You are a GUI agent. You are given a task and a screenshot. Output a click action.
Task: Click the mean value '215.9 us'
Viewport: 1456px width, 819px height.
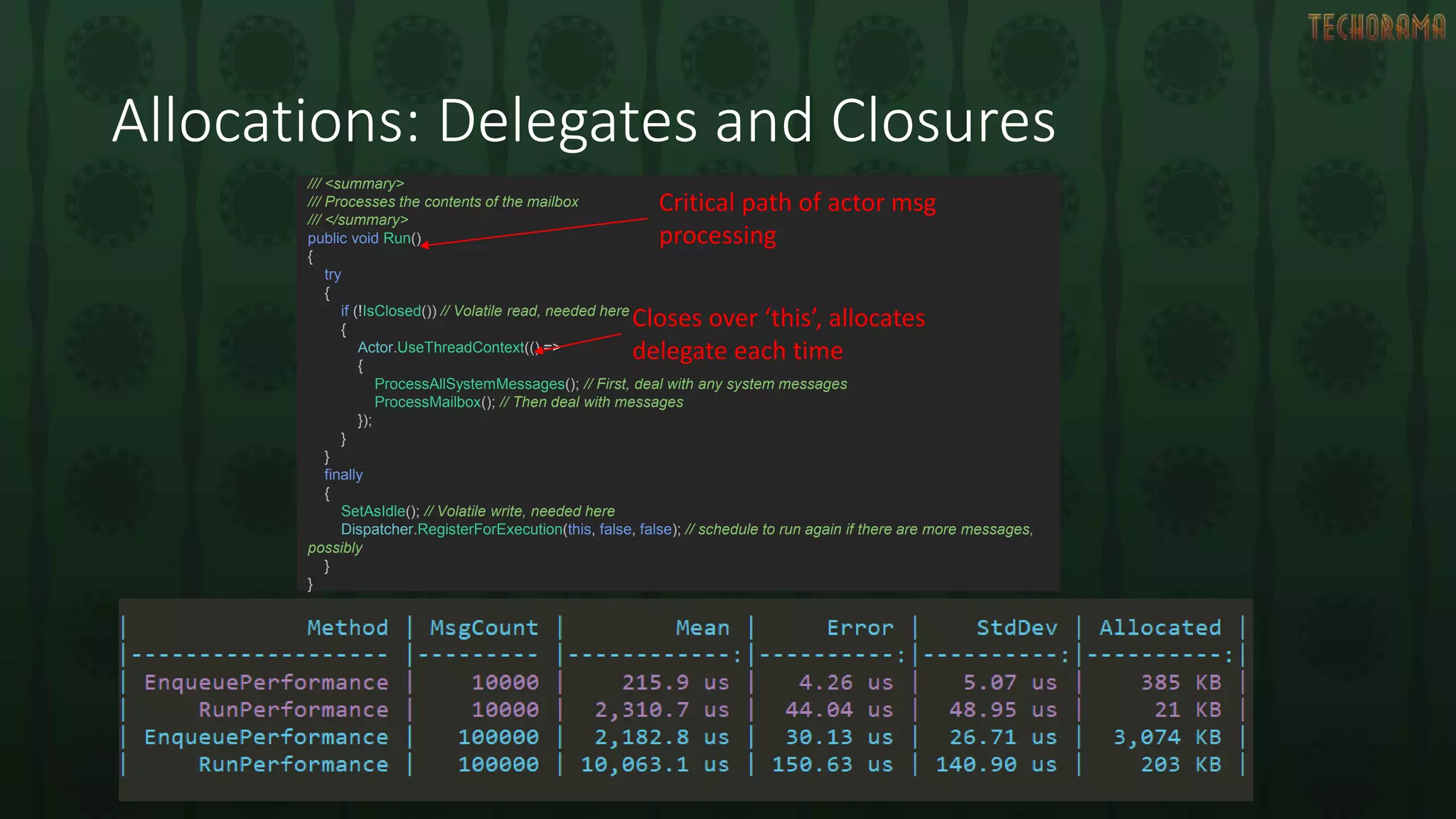[x=676, y=683]
